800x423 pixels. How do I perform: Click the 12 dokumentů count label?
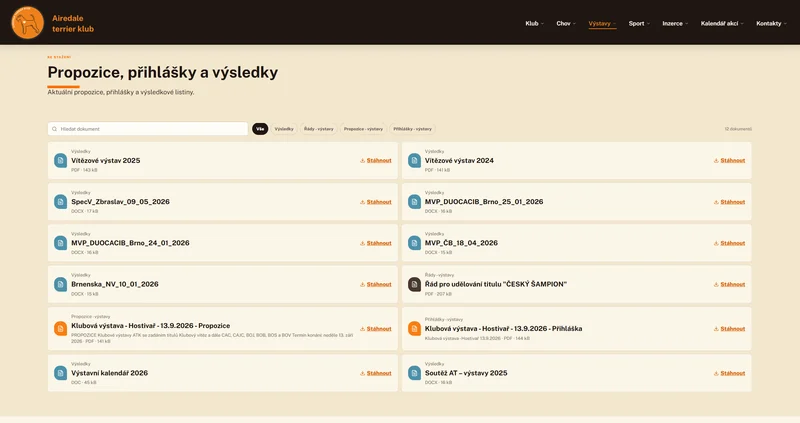[738, 129]
